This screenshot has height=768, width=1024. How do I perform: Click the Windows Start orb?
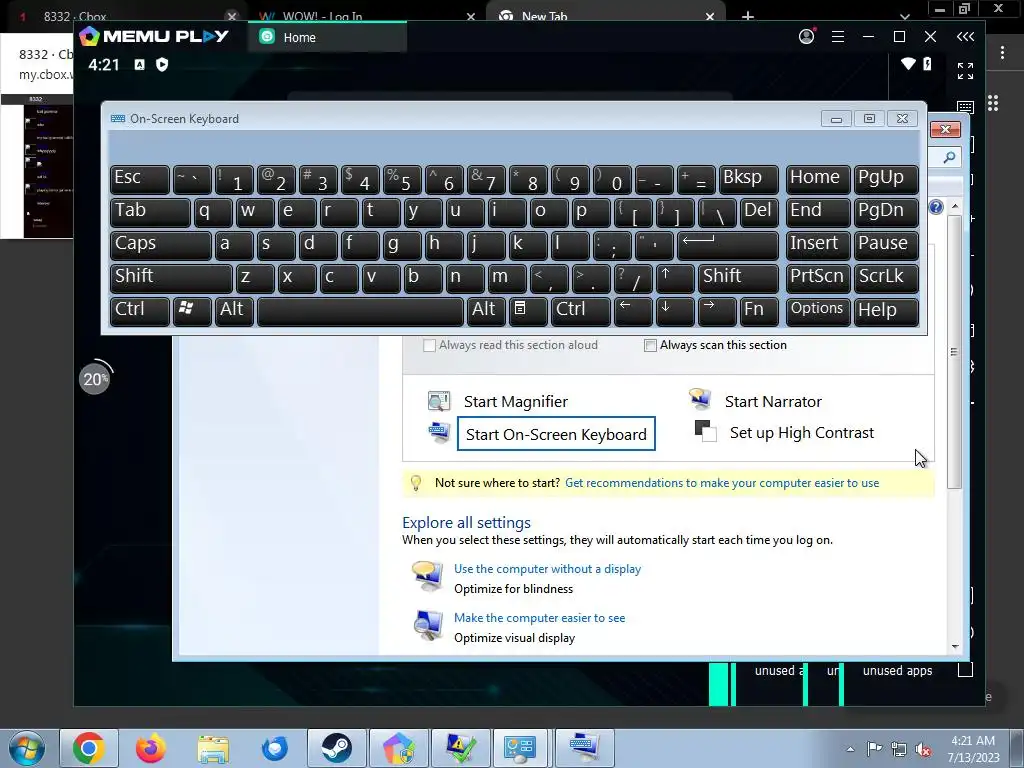[x=26, y=748]
